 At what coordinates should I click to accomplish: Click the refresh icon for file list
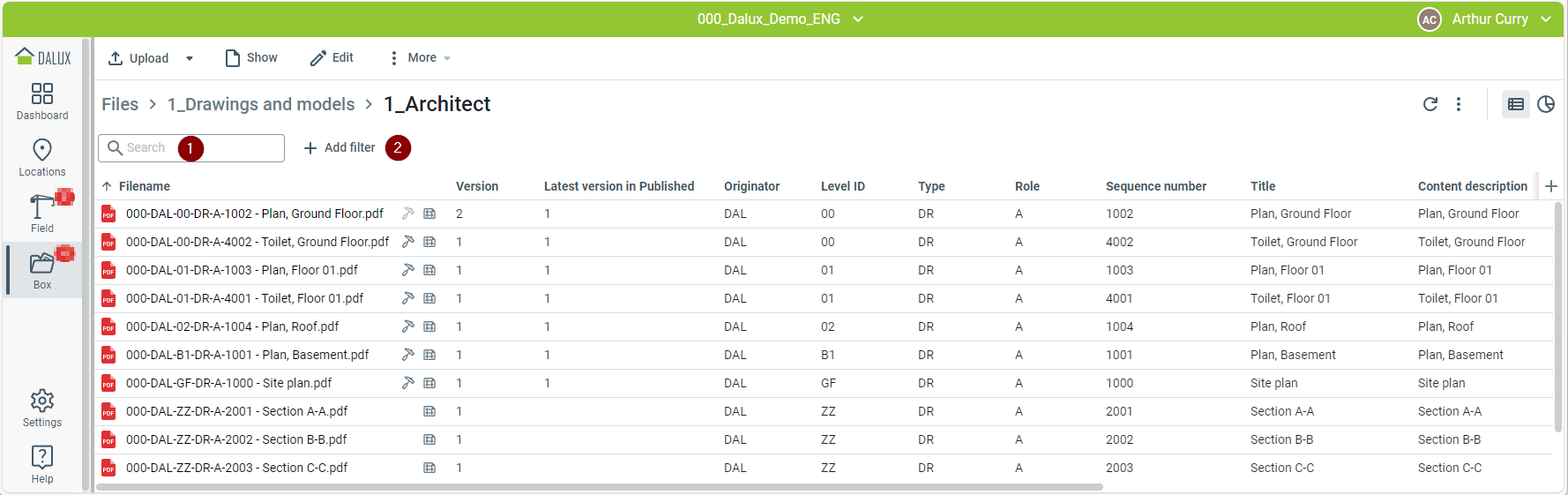pos(1430,104)
